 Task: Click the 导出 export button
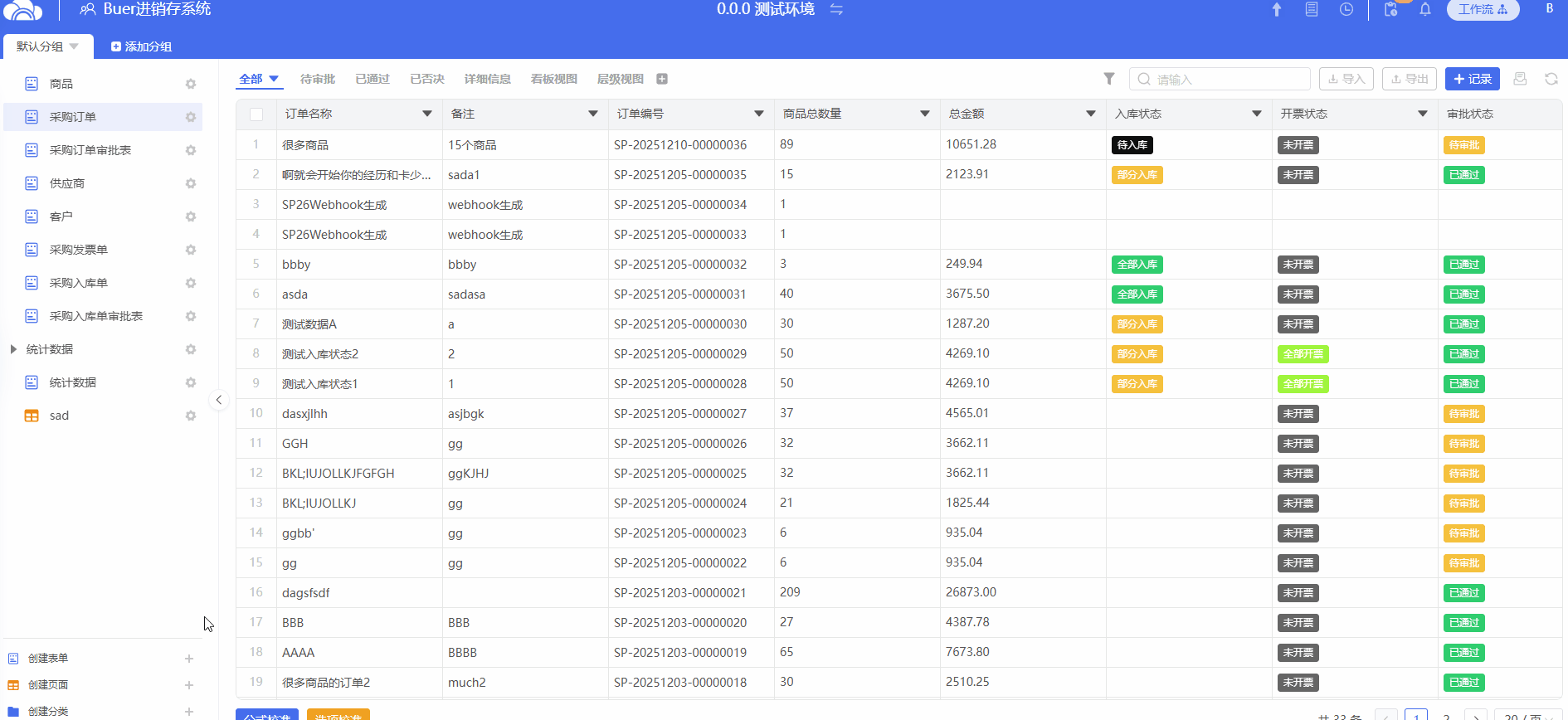[1409, 79]
